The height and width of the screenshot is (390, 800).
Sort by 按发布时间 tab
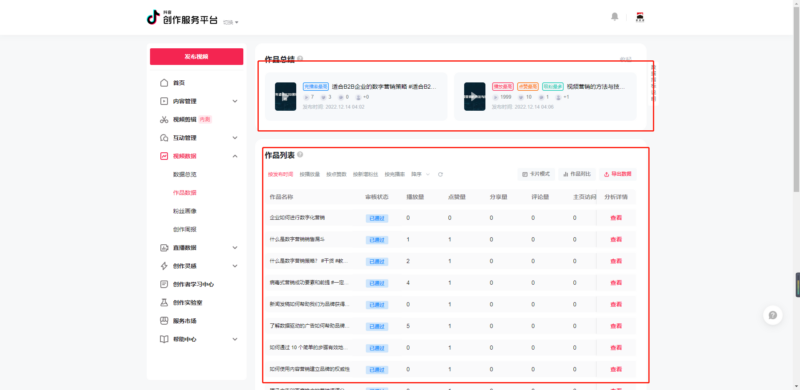(x=281, y=175)
